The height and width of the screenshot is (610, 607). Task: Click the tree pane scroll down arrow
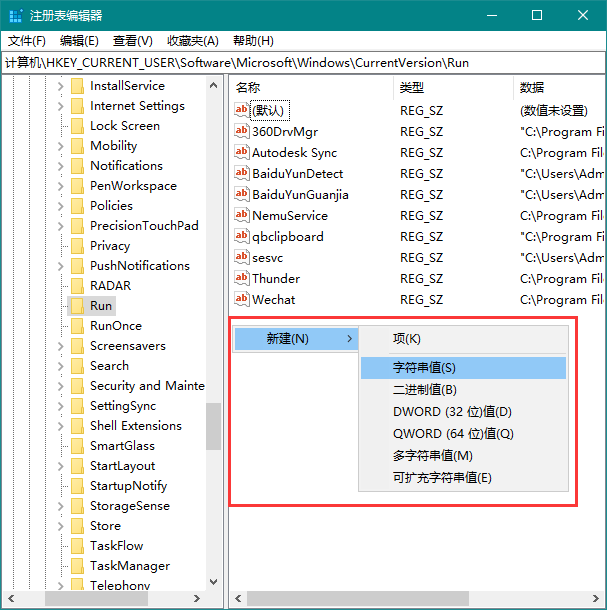(214, 582)
